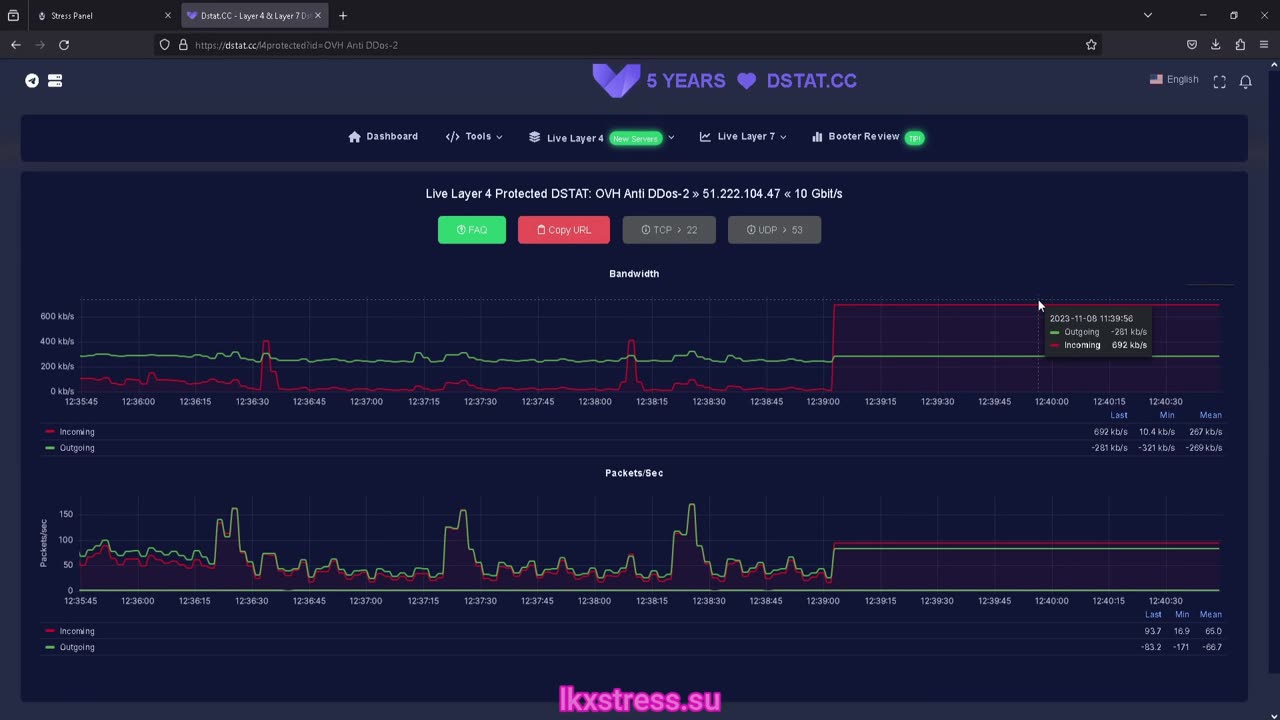Open a new browser tab
Viewport: 1280px width, 720px height.
point(343,16)
